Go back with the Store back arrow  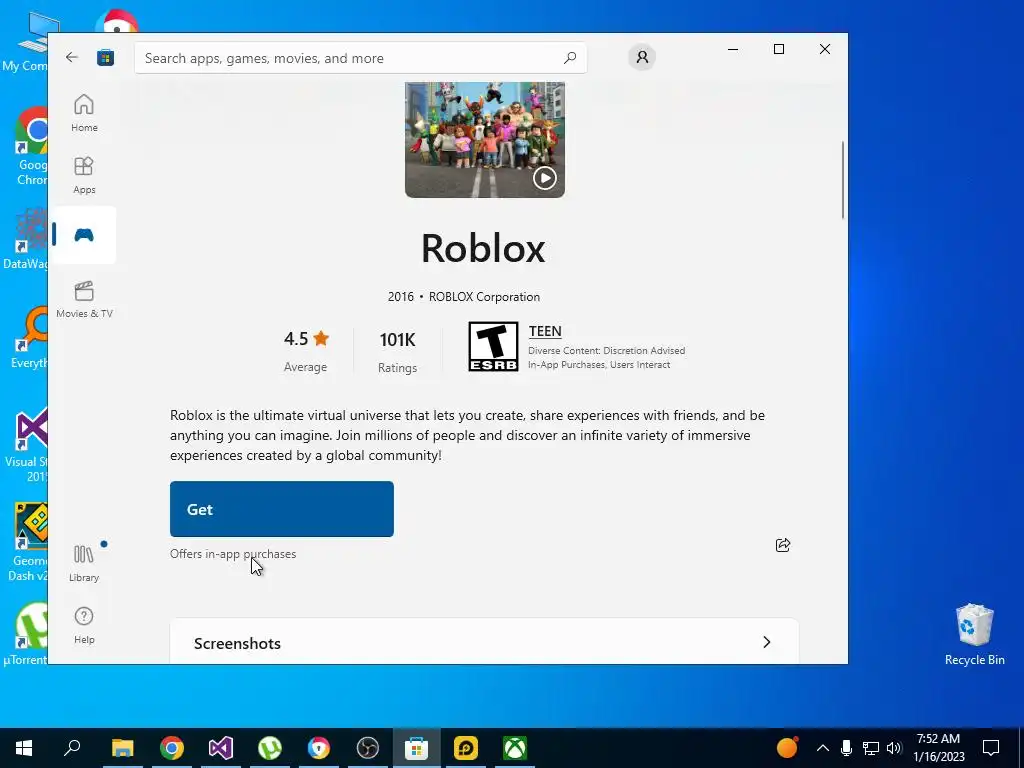(x=72, y=57)
